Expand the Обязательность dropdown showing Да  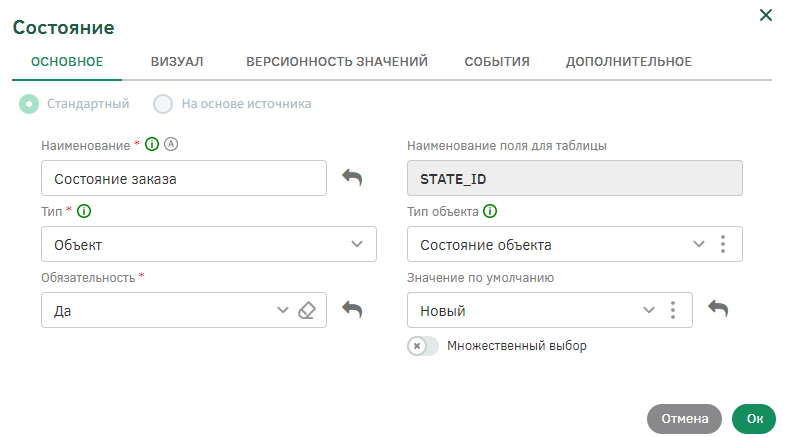pyautogui.click(x=282, y=311)
